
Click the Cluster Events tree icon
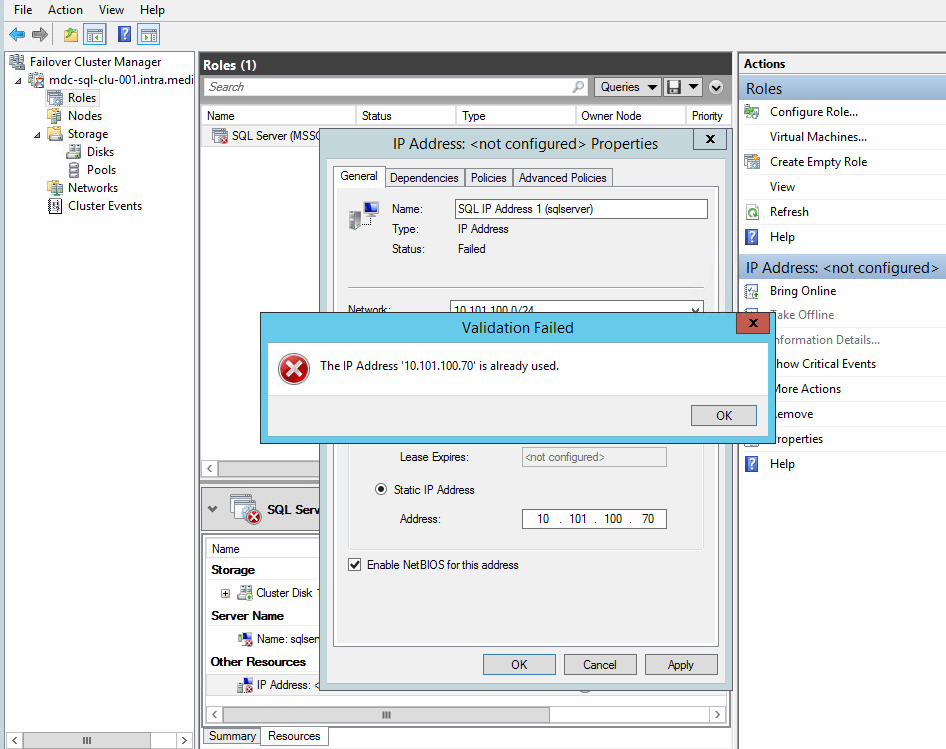55,206
